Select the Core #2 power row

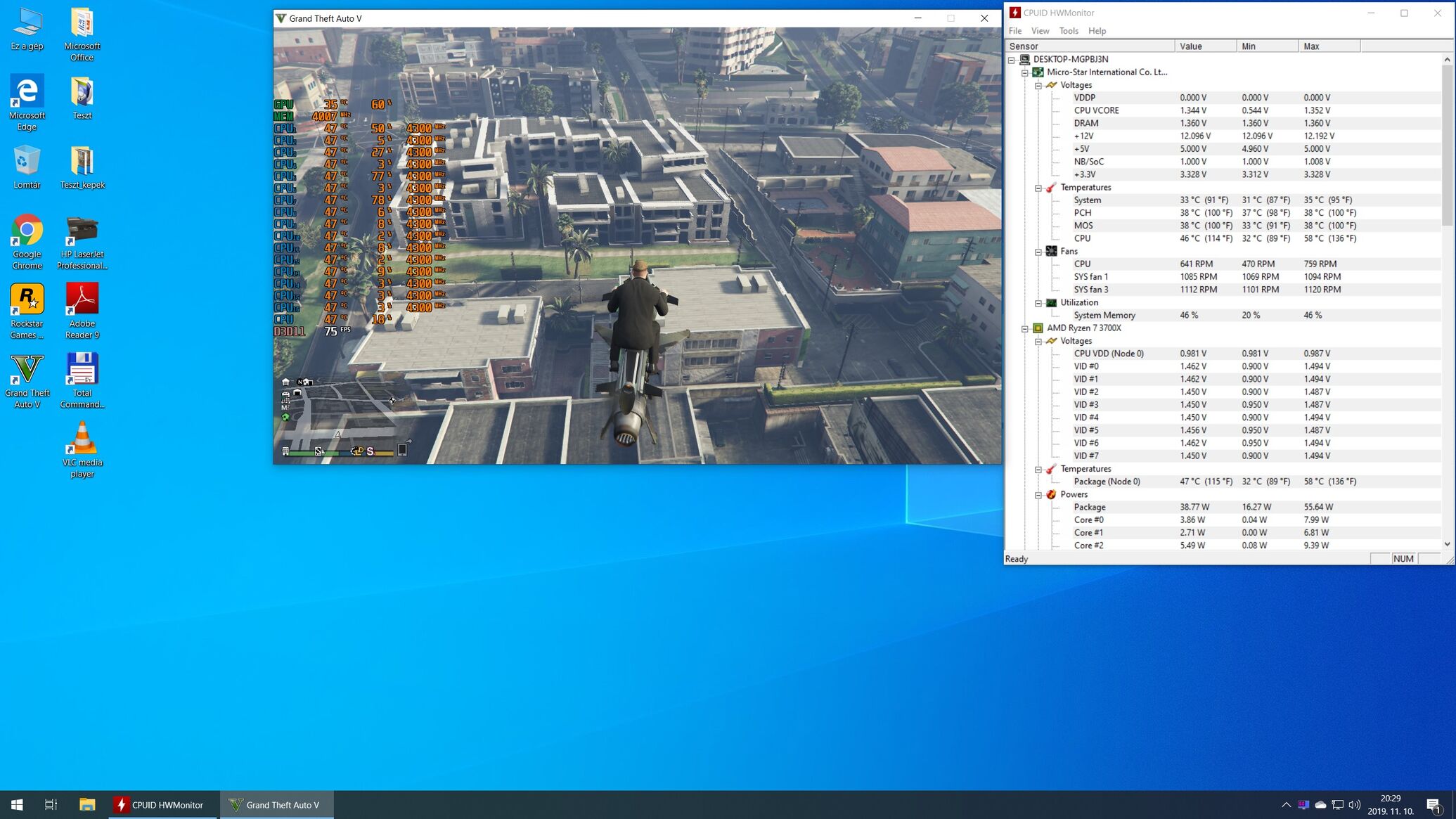coord(1223,546)
